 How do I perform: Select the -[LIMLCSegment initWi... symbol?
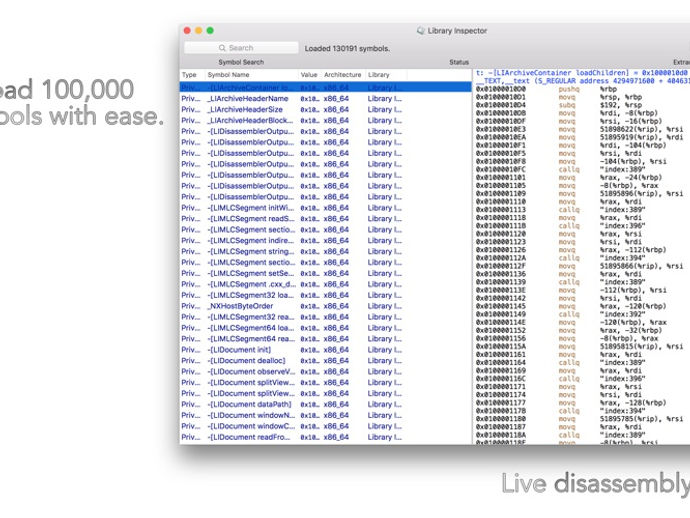(x=326, y=208)
